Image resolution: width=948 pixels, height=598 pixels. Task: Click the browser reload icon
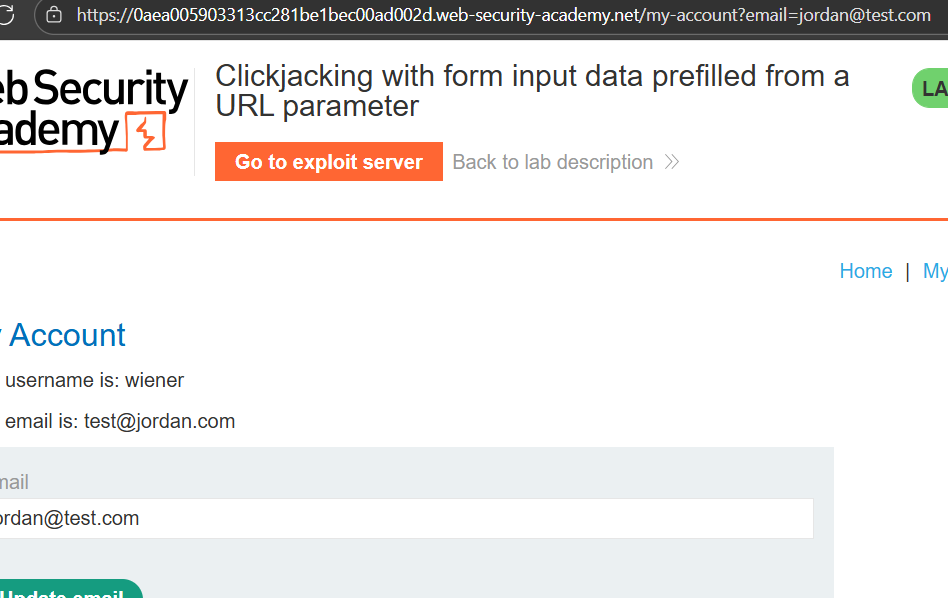click(x=7, y=15)
